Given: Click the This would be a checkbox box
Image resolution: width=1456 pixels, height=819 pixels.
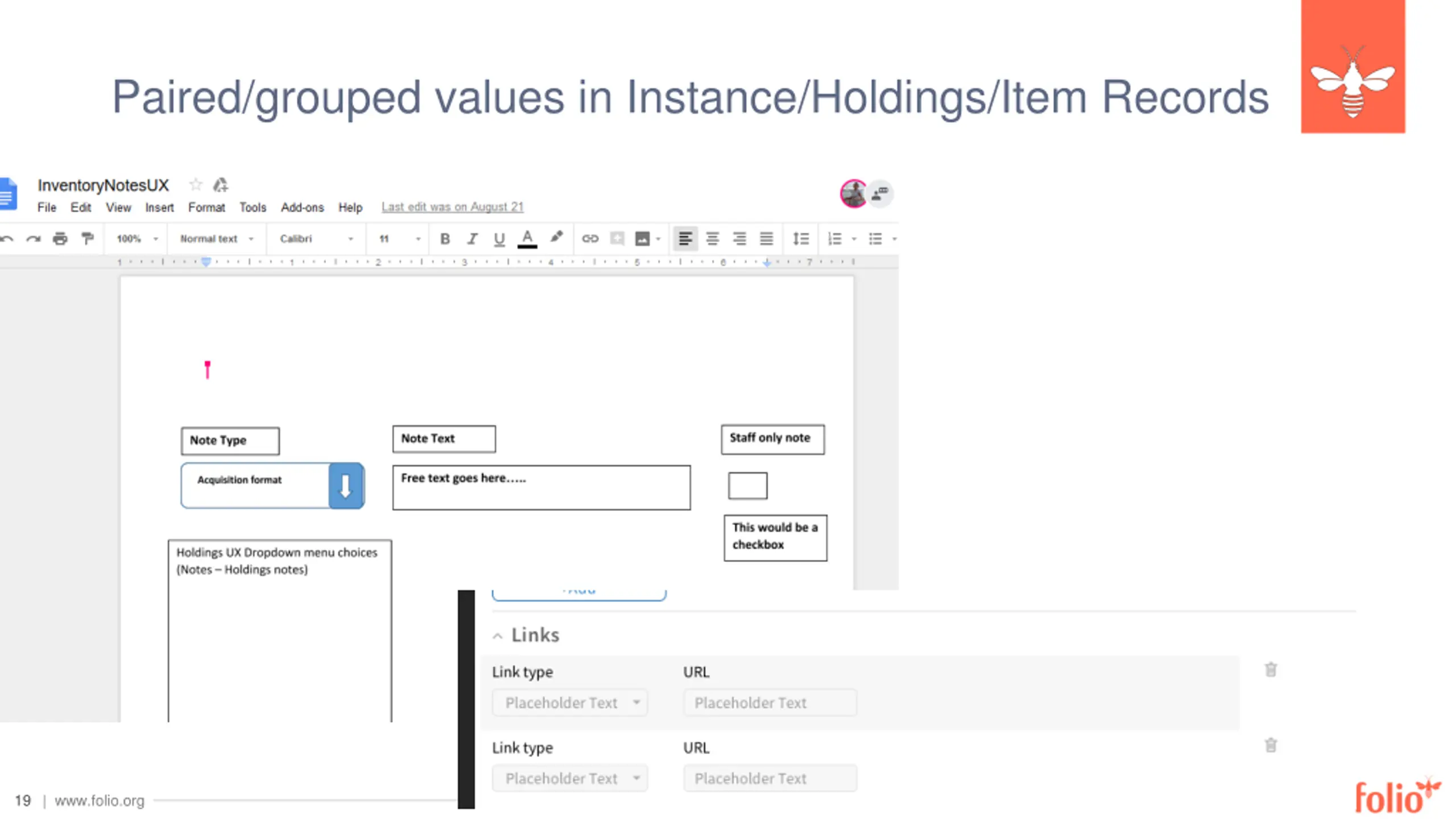Looking at the screenshot, I should [x=775, y=537].
